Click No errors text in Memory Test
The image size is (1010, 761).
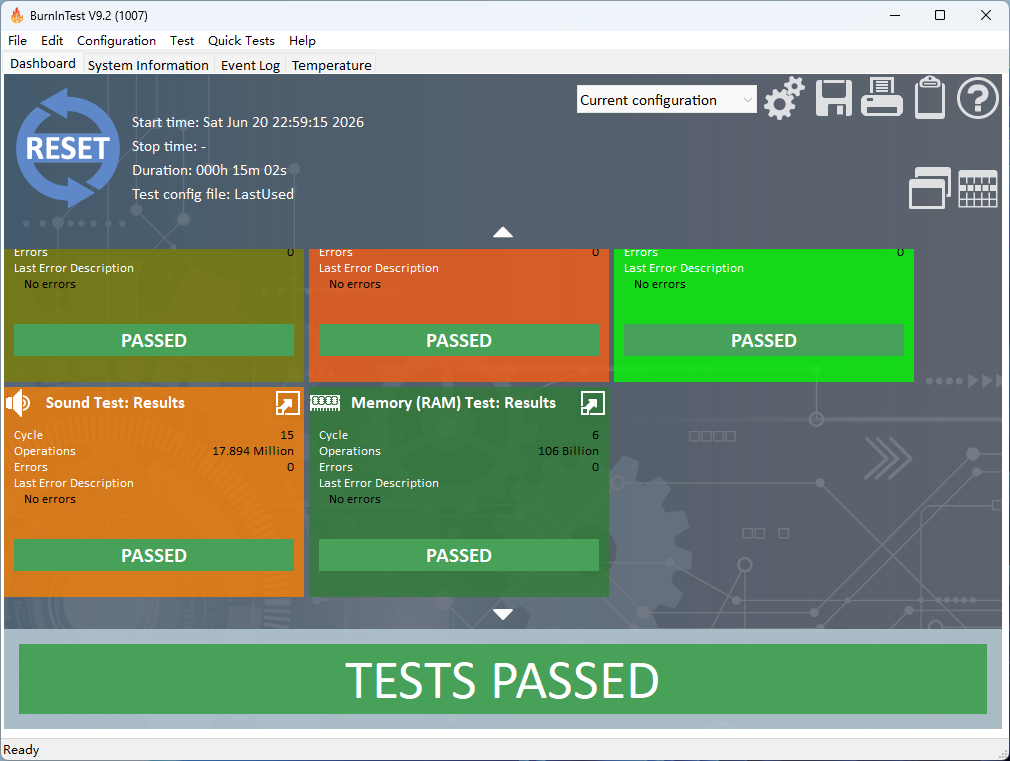354,499
